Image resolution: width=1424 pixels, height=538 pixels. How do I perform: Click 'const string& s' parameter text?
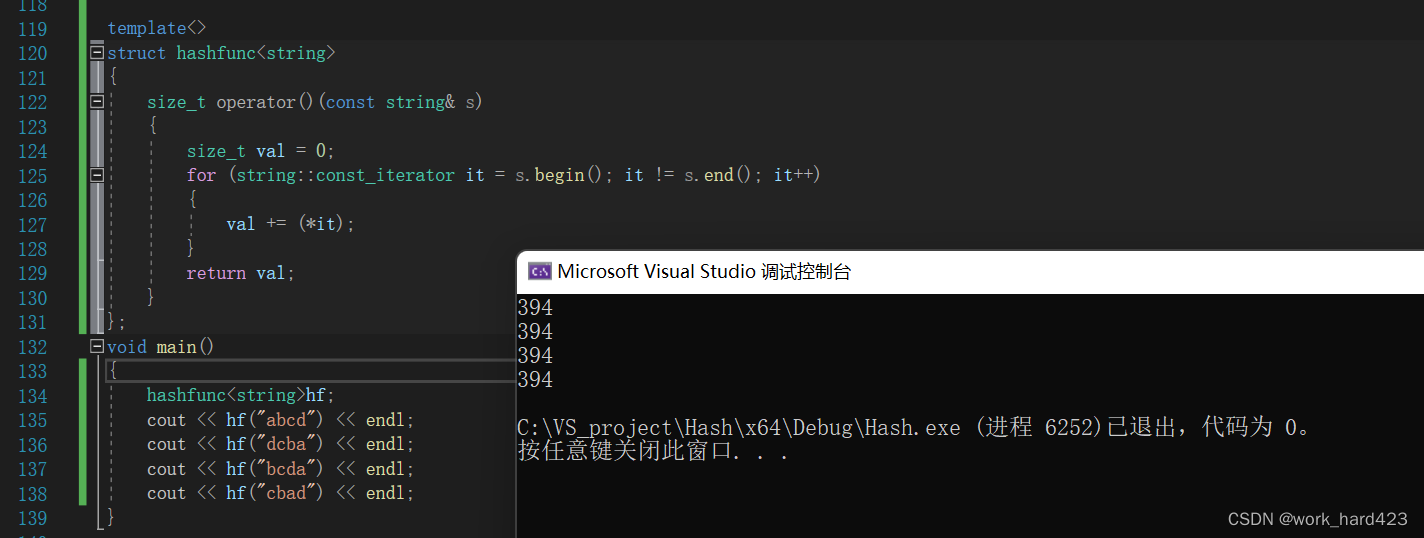click(x=402, y=102)
